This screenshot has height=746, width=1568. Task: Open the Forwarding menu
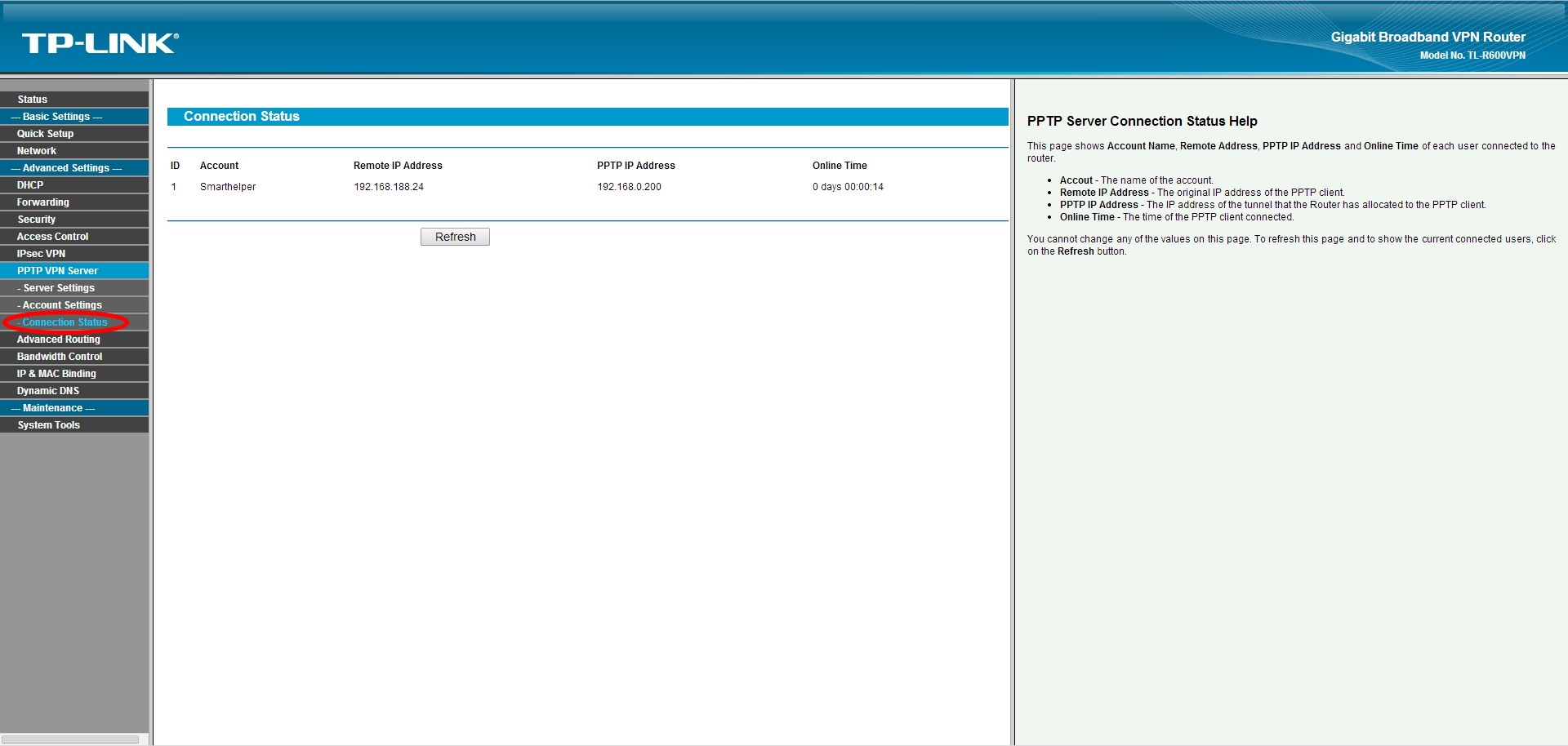pyautogui.click(x=74, y=202)
